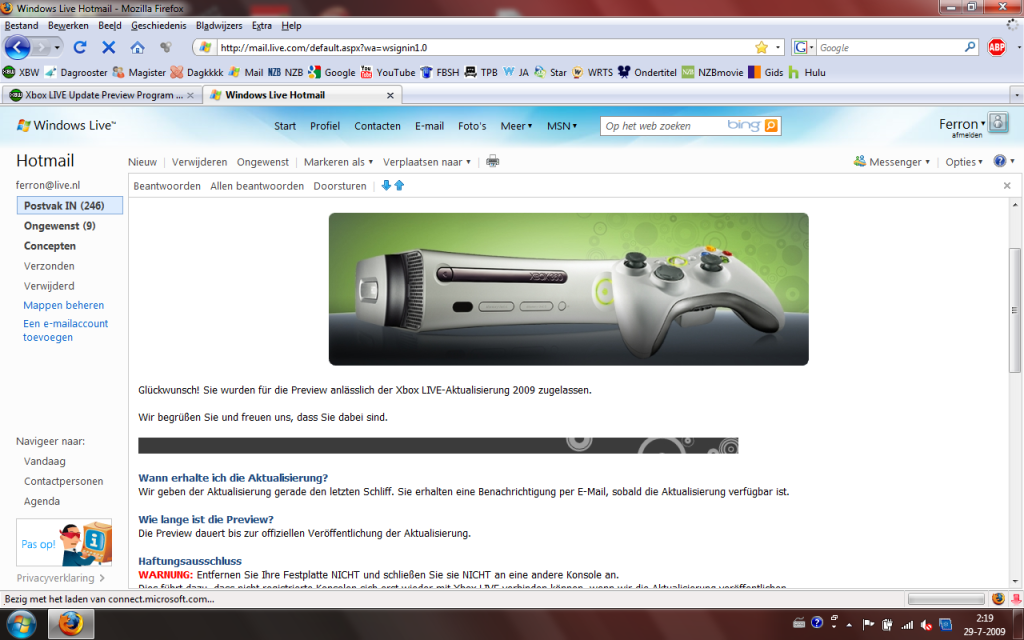This screenshot has height=640, width=1024.
Task: Click the Forward navigation arrow
Action: (x=40, y=48)
